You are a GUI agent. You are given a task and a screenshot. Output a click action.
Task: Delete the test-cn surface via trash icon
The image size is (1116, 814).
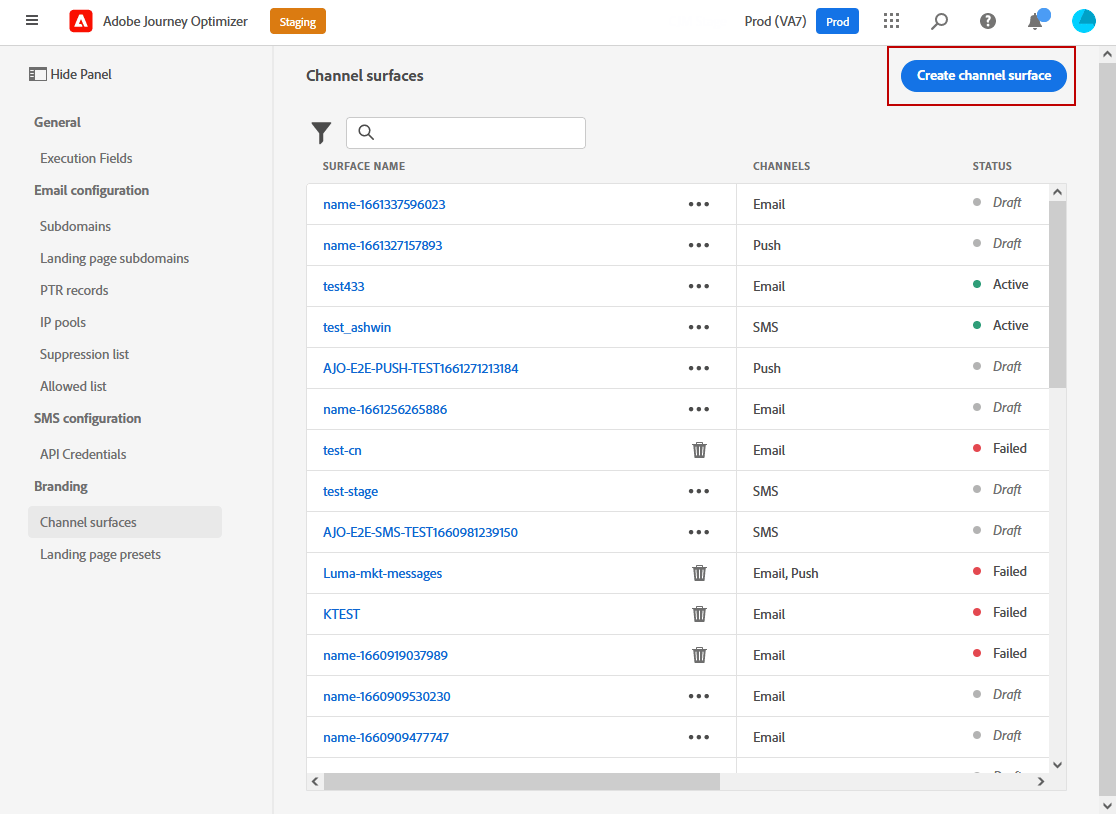pyautogui.click(x=699, y=450)
